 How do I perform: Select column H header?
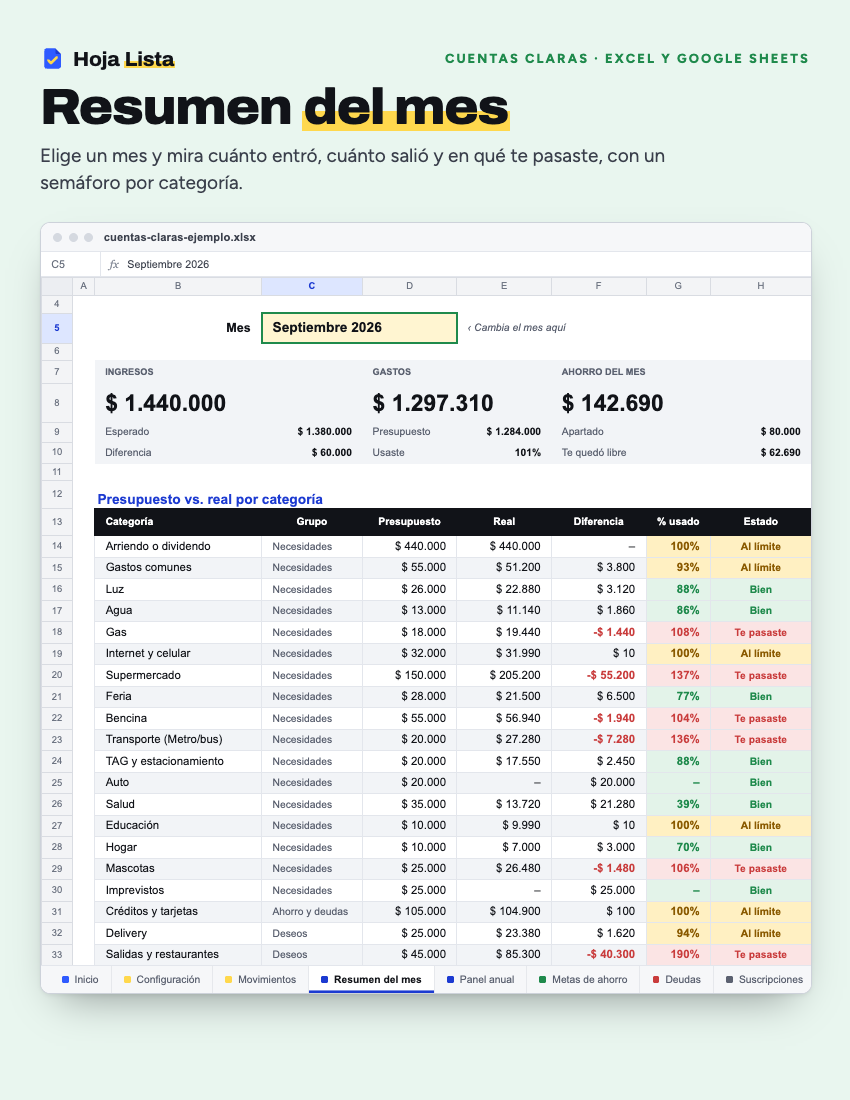[x=760, y=286]
